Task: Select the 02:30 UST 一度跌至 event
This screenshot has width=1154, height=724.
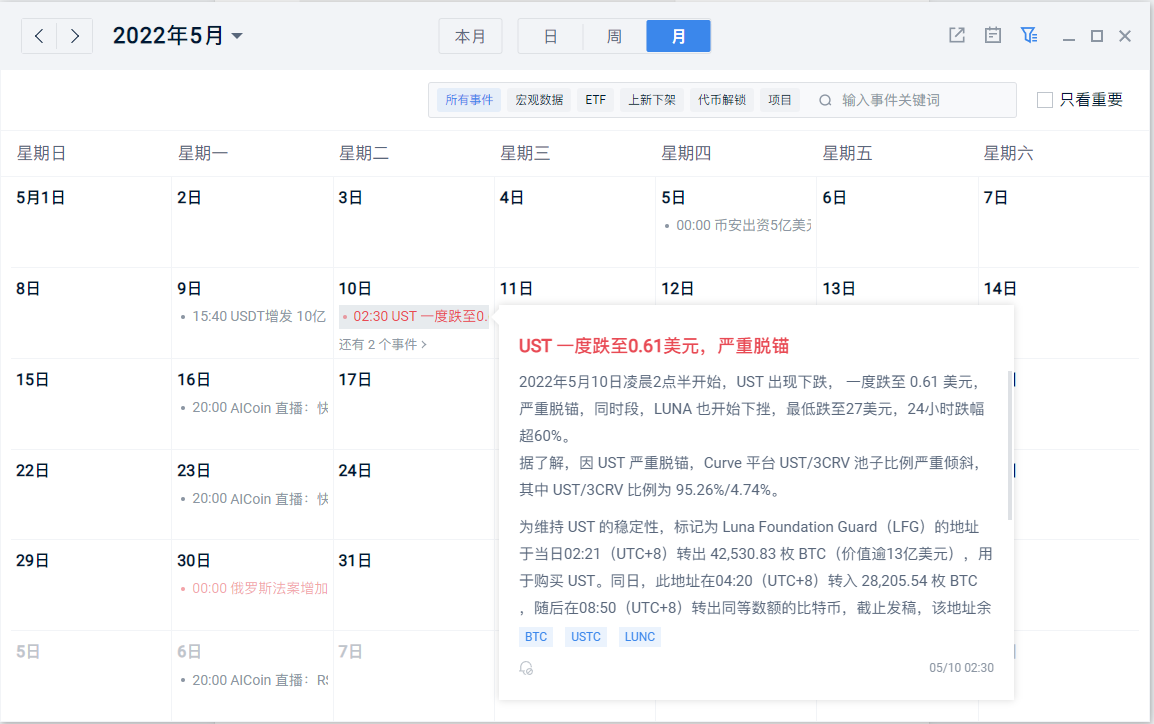Action: pyautogui.click(x=414, y=316)
